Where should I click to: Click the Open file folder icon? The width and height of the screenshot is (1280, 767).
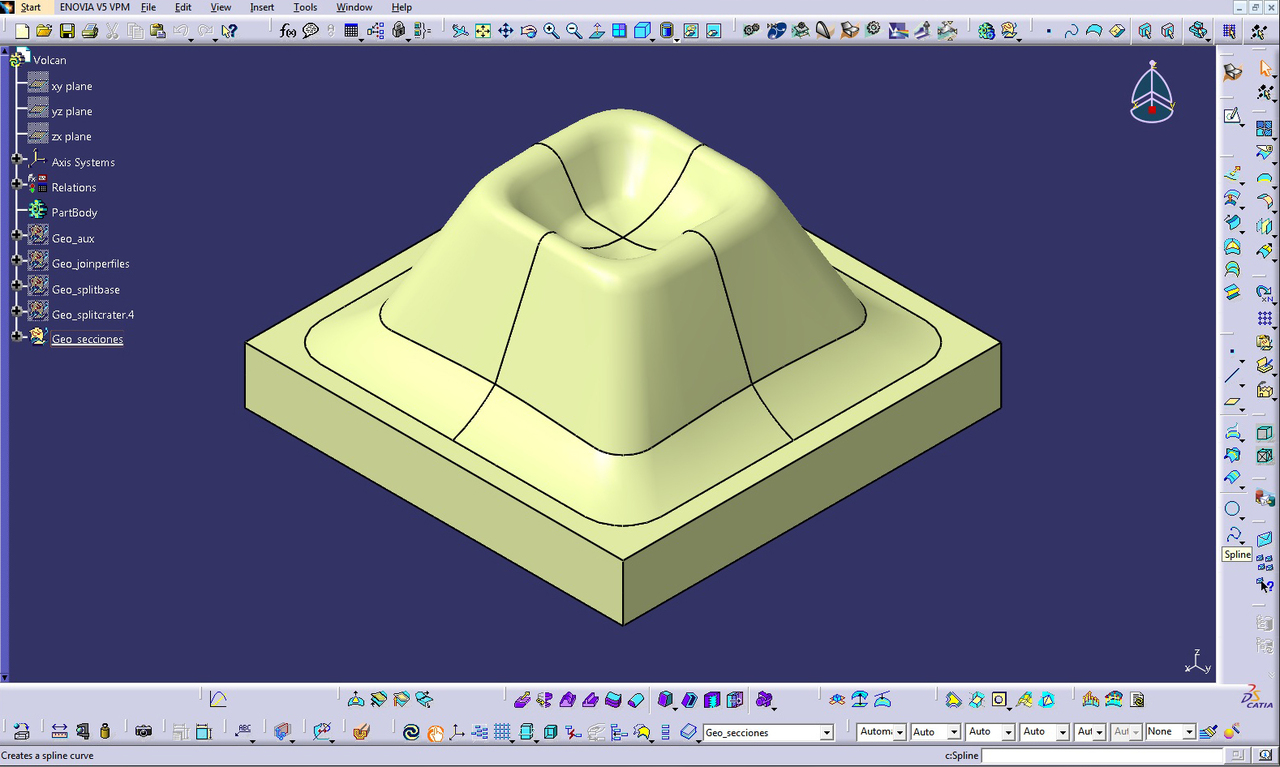pos(44,31)
